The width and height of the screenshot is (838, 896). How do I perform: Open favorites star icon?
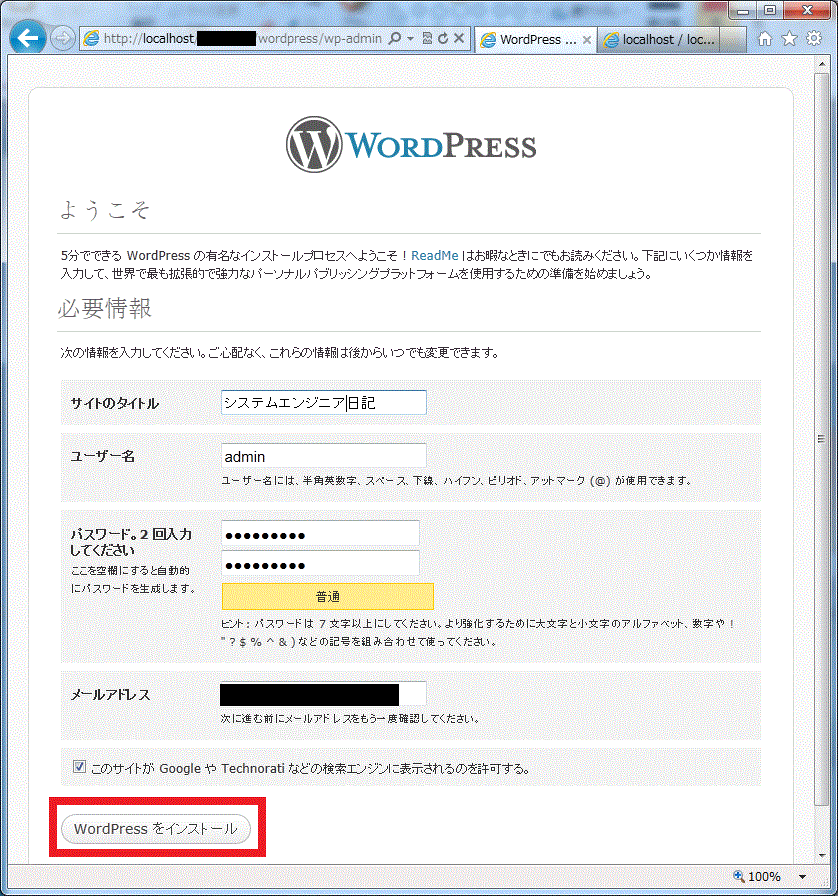coord(789,39)
